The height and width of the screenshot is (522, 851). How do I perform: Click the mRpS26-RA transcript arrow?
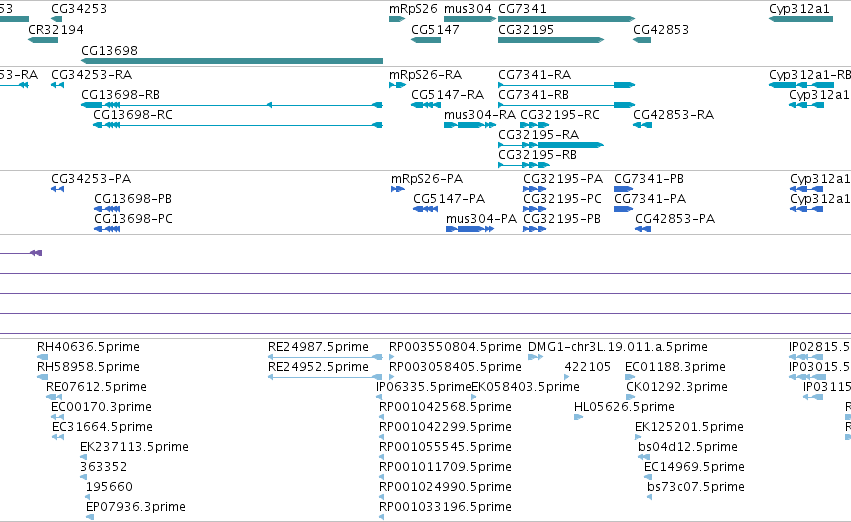tap(397, 85)
